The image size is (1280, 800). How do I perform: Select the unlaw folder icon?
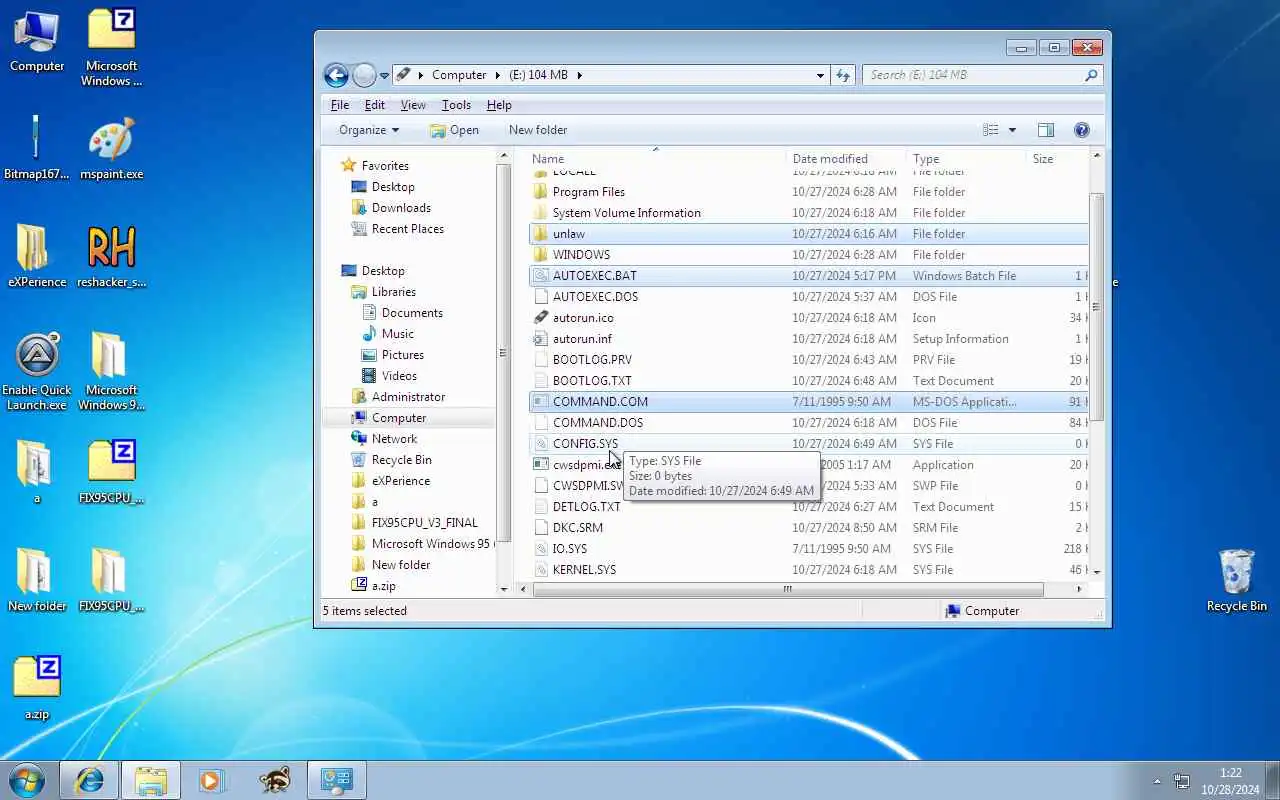541,234
